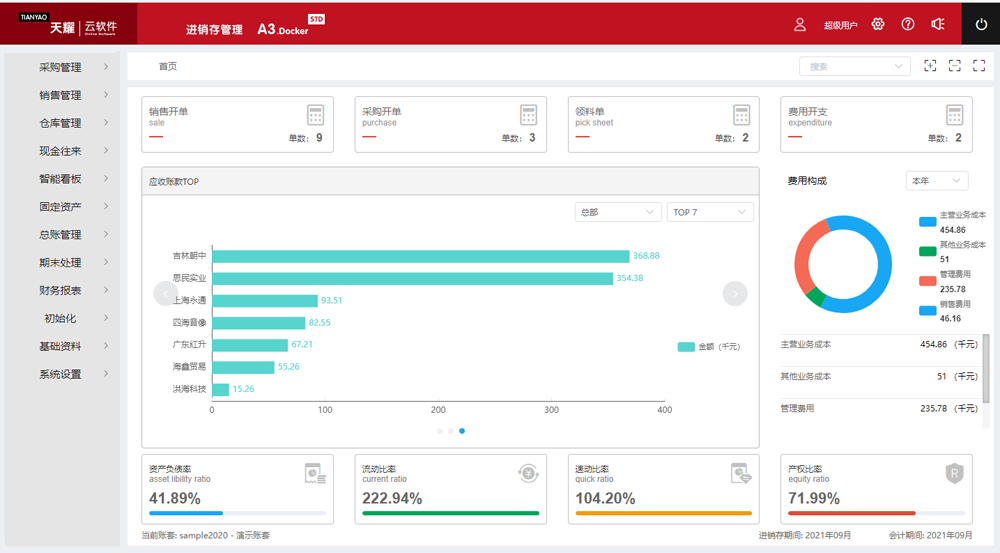
Task: Open the 总部 department dropdown
Action: 617,212
